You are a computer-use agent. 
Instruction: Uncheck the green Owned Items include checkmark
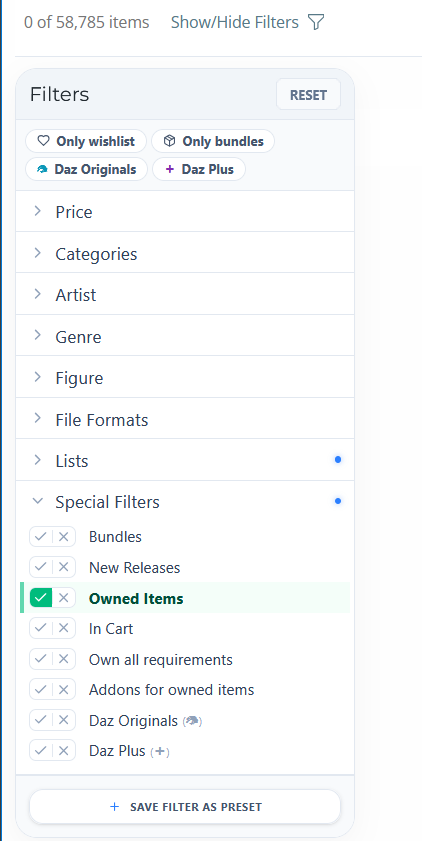(x=41, y=598)
